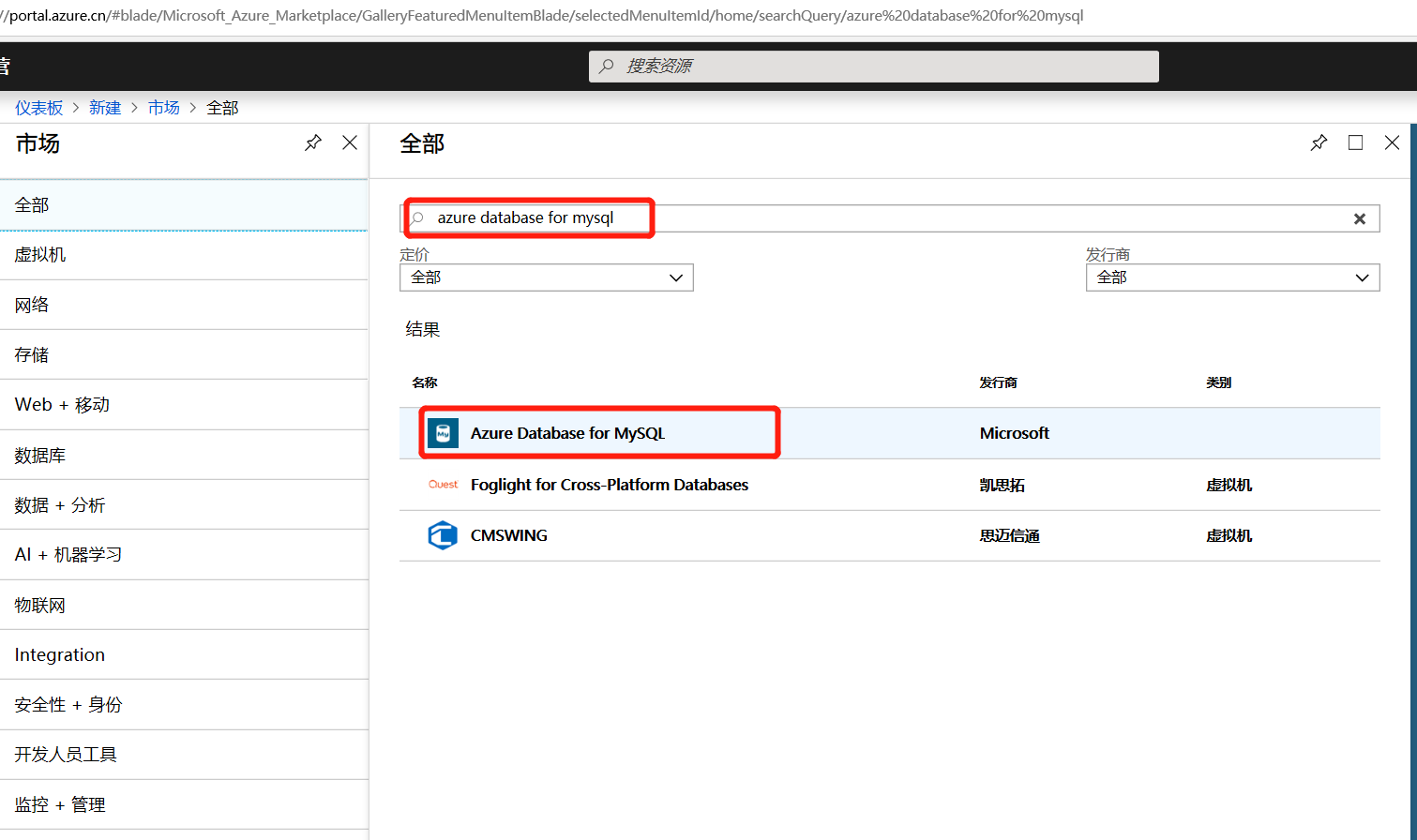Go to 新建 breadcrumb
Image resolution: width=1417 pixels, height=840 pixels.
pos(105,108)
